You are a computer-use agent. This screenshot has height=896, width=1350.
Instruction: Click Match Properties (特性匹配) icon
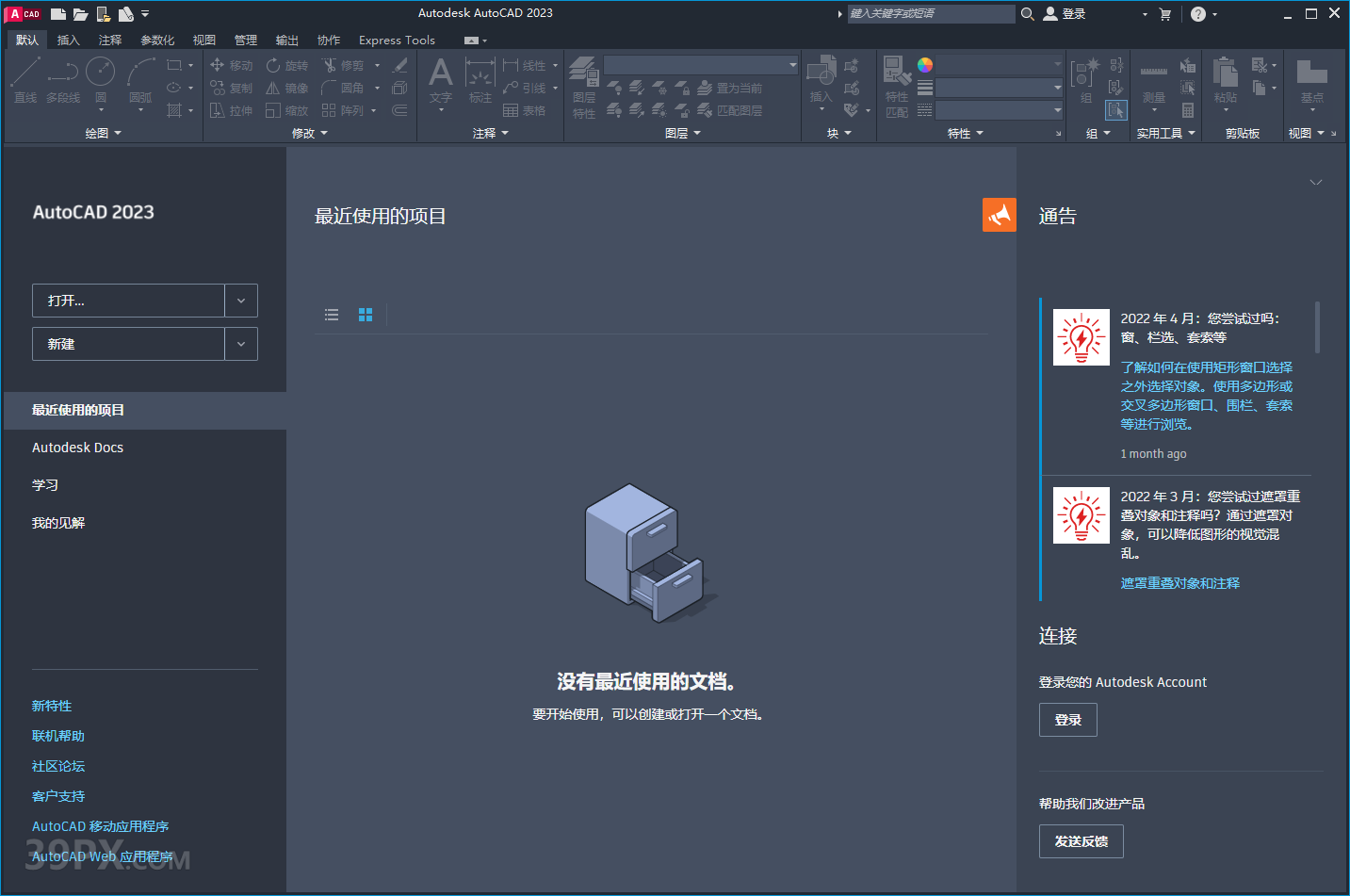897,87
